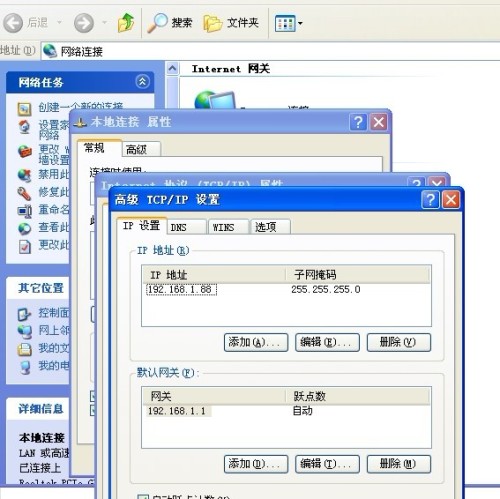Open Forward button history dropdown arrow
Viewport: 500px width, 499px height.
[104, 23]
